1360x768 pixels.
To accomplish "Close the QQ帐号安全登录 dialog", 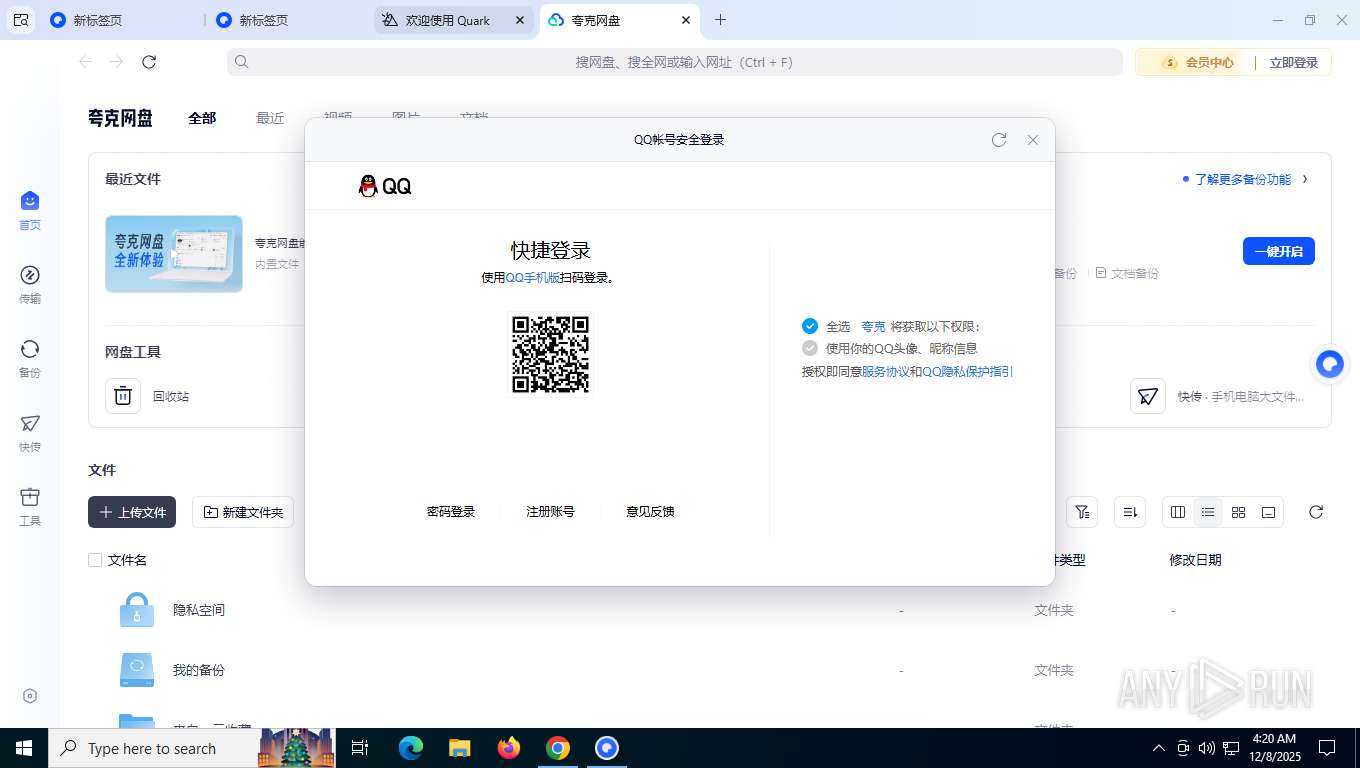I will [x=1033, y=140].
